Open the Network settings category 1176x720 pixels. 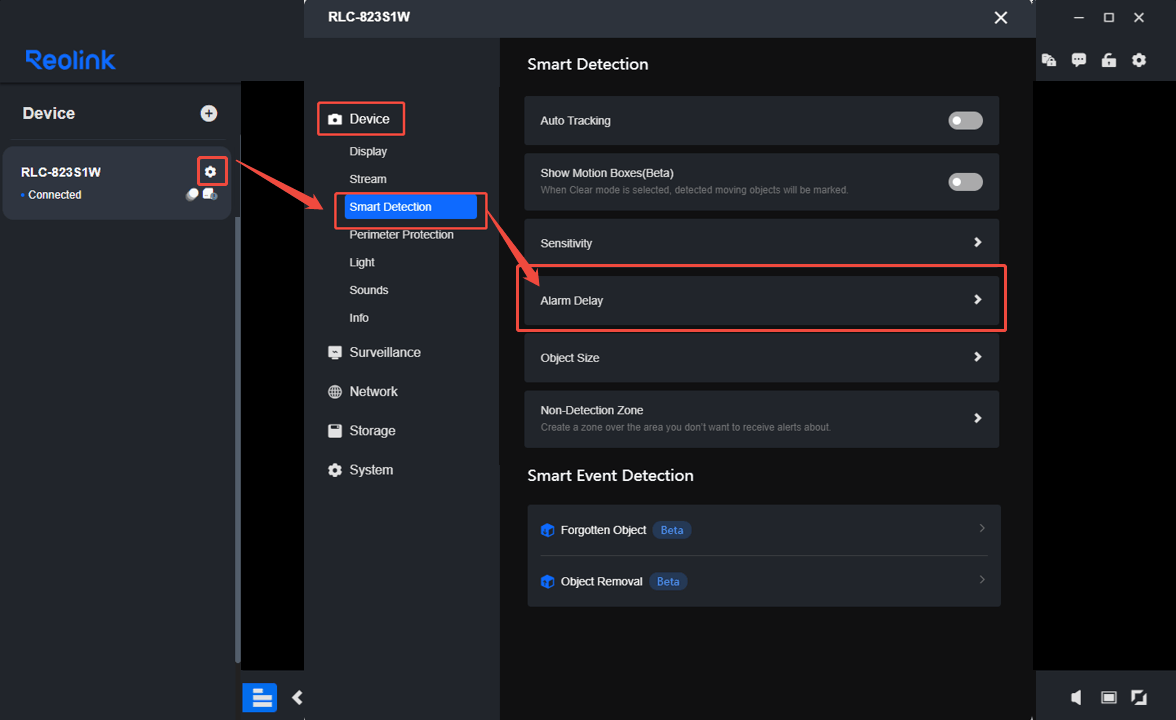click(363, 392)
